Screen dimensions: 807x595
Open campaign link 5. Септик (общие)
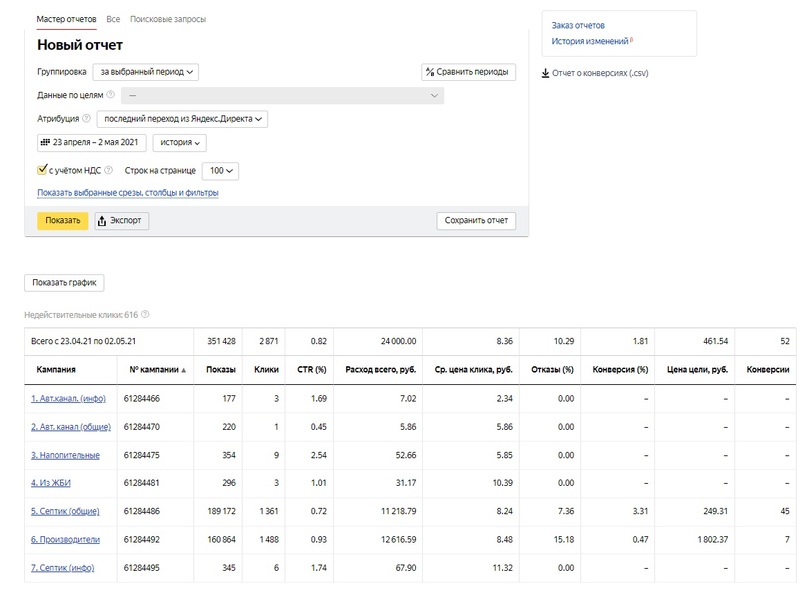point(65,511)
